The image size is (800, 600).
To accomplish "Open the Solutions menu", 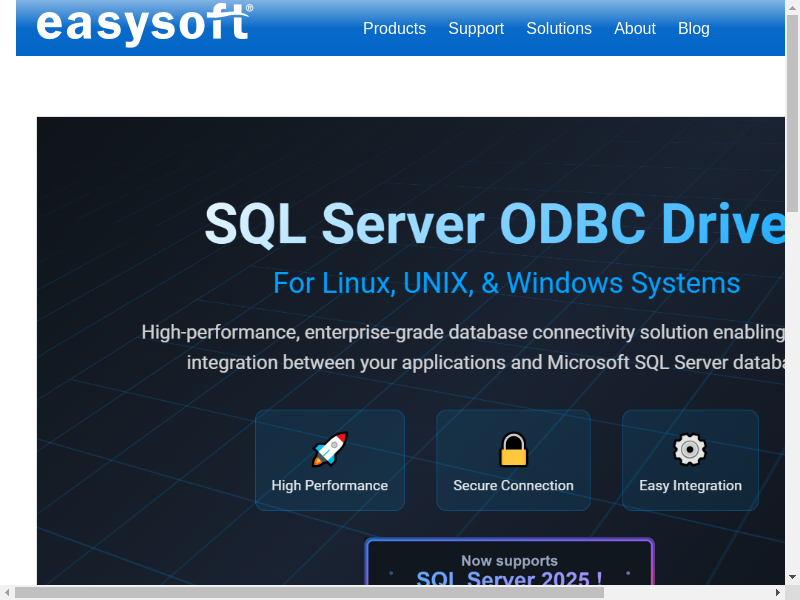I will point(559,29).
